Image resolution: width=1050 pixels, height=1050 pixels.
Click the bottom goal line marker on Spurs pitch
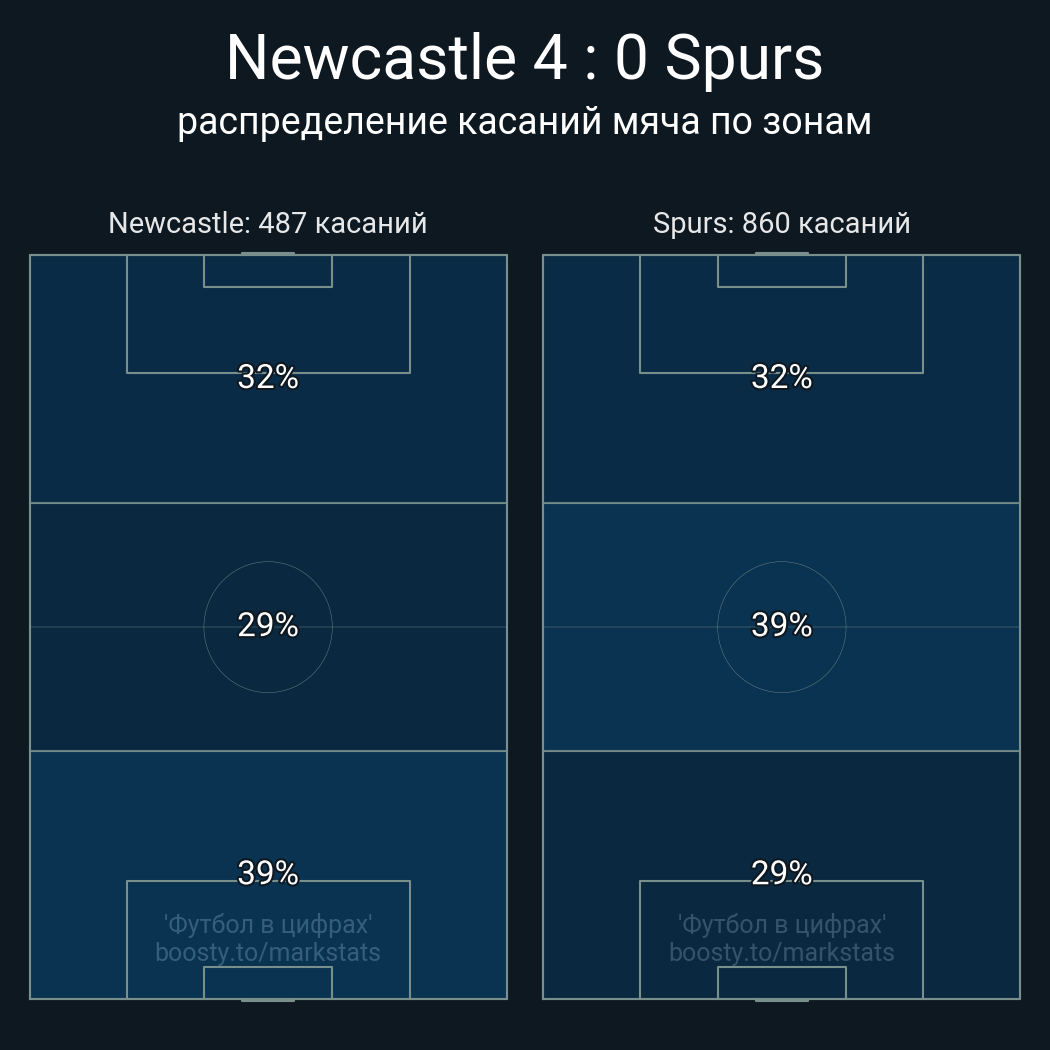coord(781,999)
